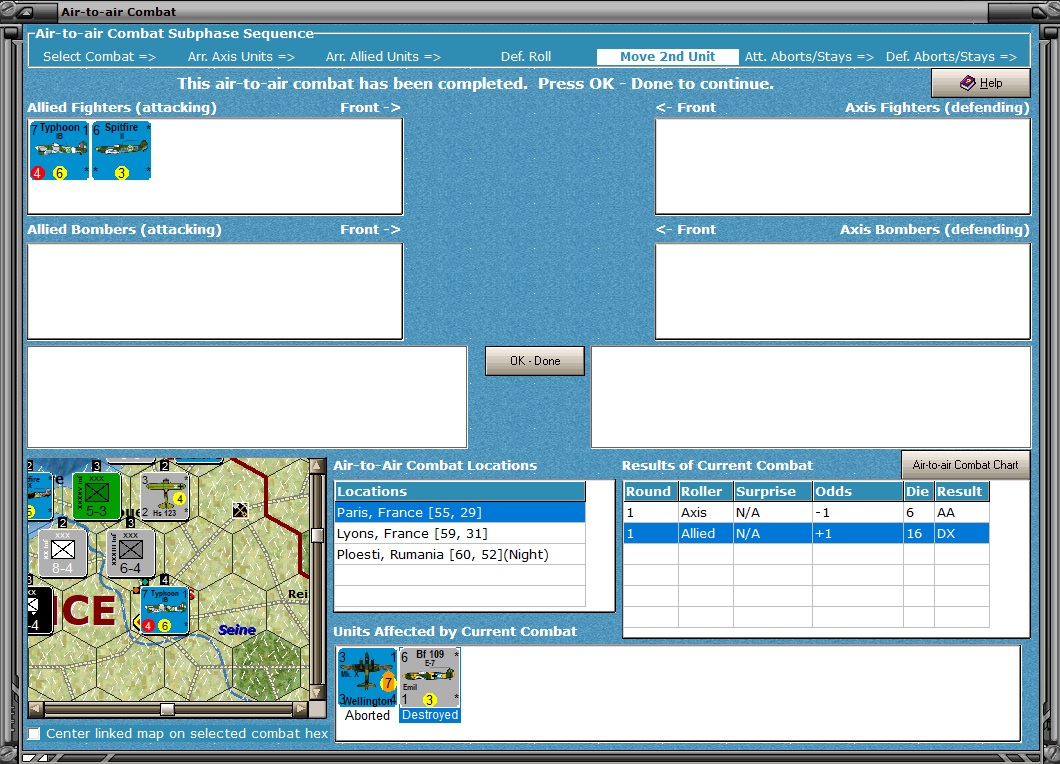The image size is (1060, 764).
Task: Select the Spitfire fighter counter
Action: 122,150
